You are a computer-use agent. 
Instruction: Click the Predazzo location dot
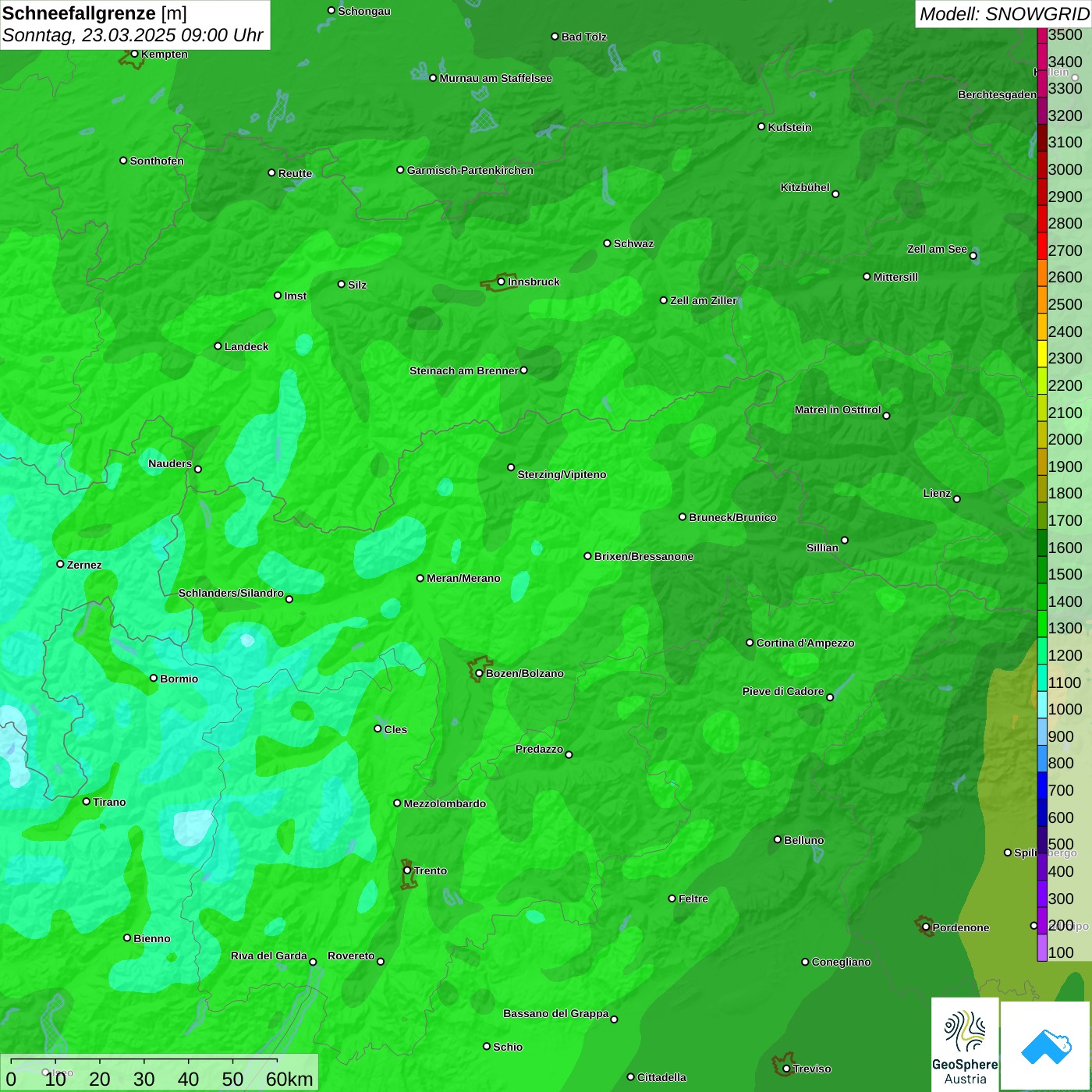(569, 754)
